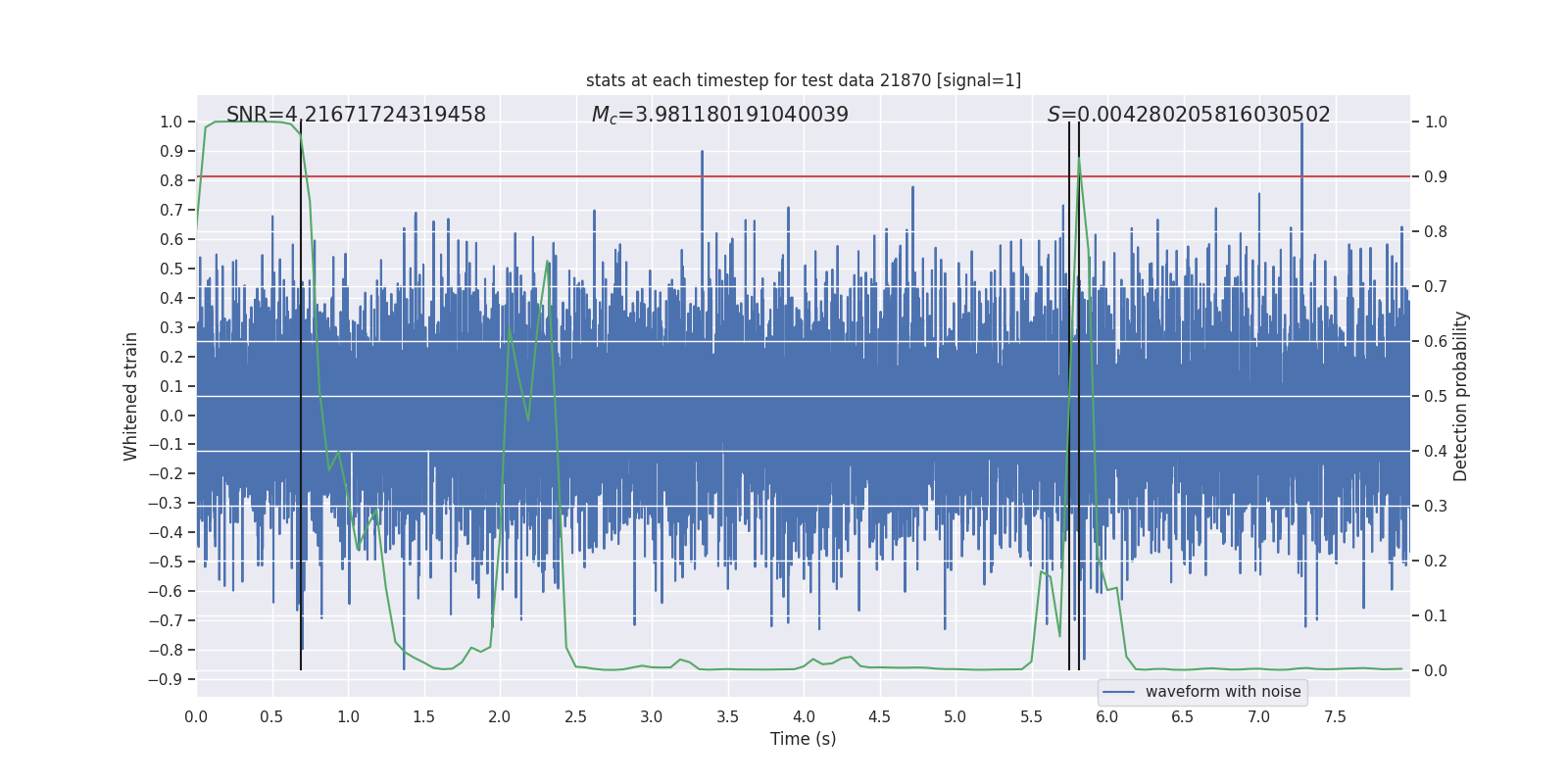1568x784 pixels.
Task: Click the red horizontal threshold line
Action: (804, 176)
